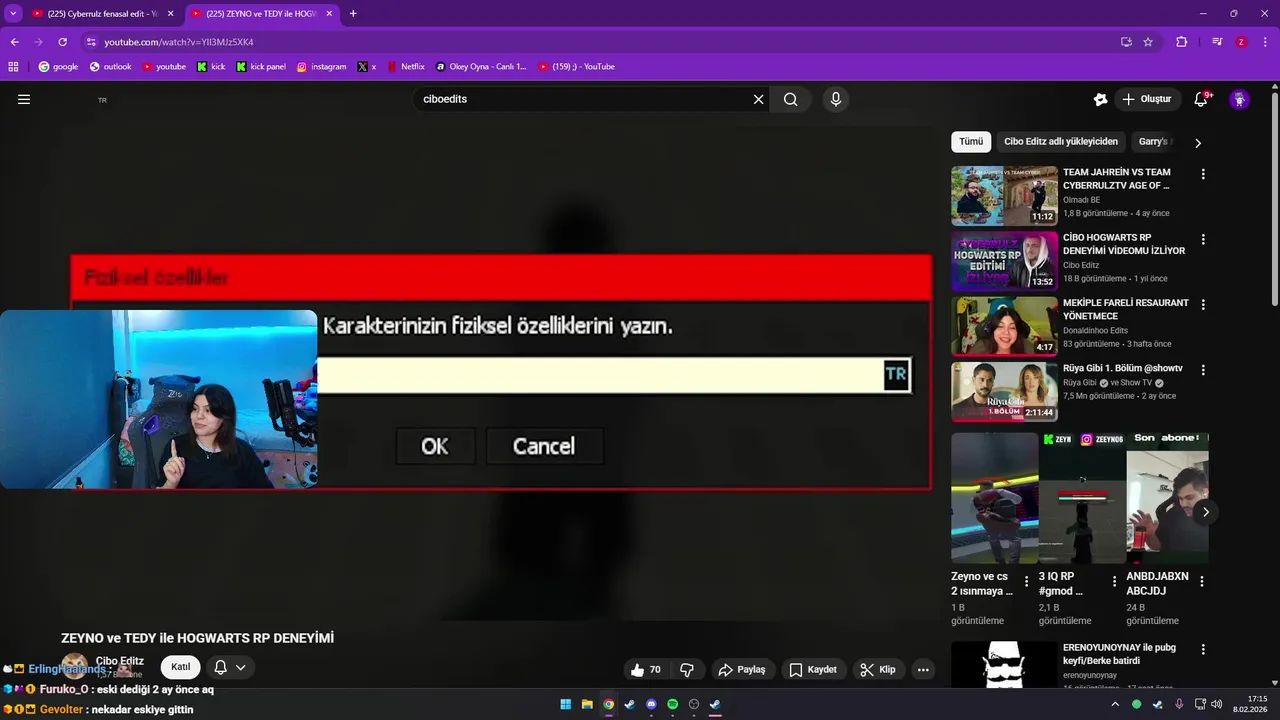Open the YouTube guide hamburger menu
The height and width of the screenshot is (720, 1280).
coord(24,99)
